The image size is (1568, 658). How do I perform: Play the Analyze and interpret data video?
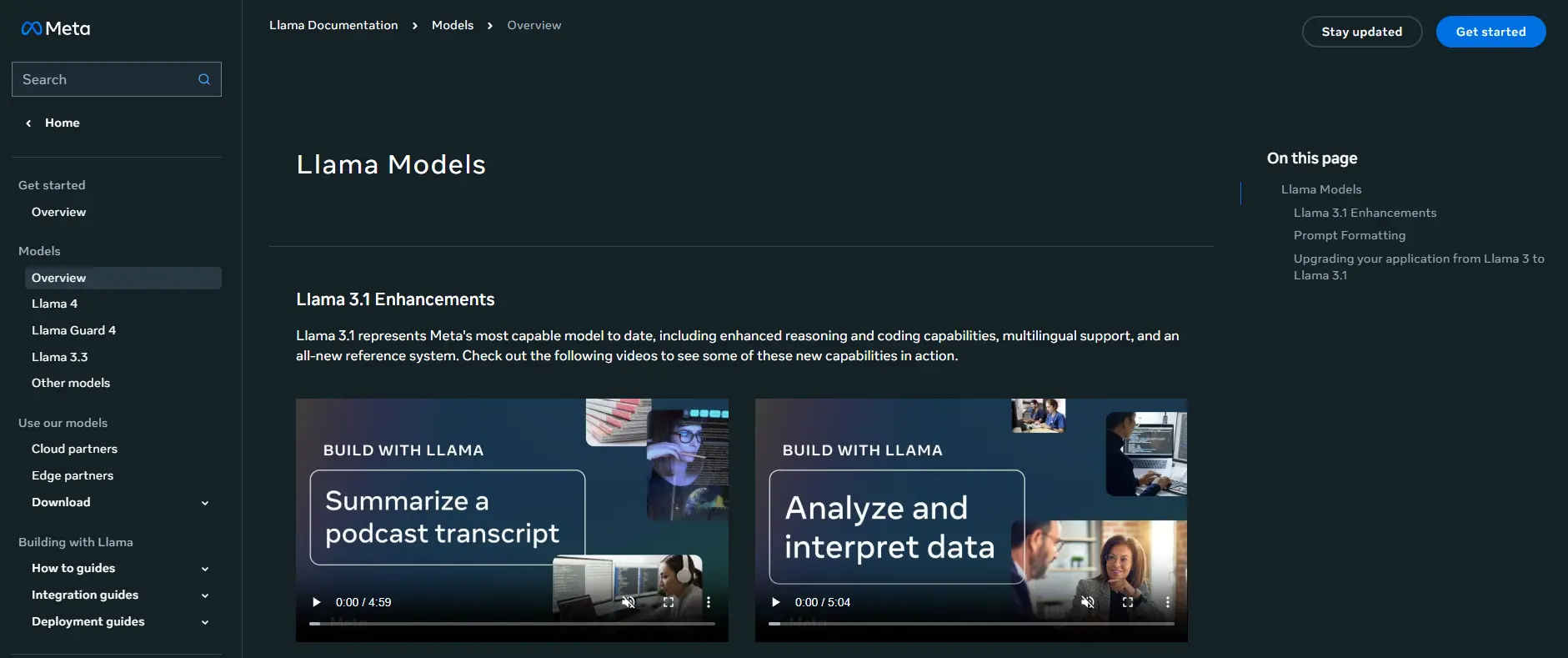(x=775, y=602)
